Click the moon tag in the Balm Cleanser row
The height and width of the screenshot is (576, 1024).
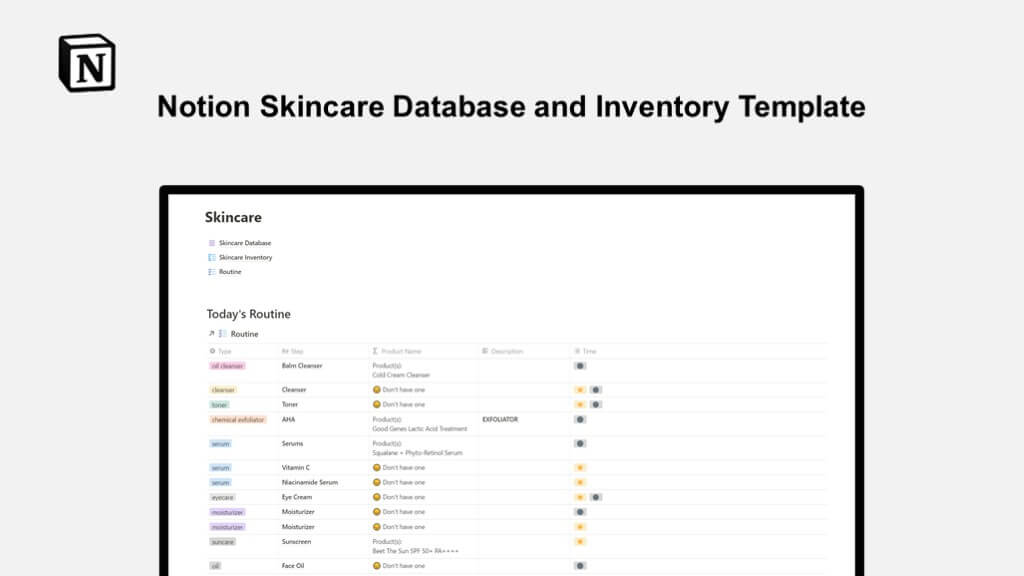580,366
